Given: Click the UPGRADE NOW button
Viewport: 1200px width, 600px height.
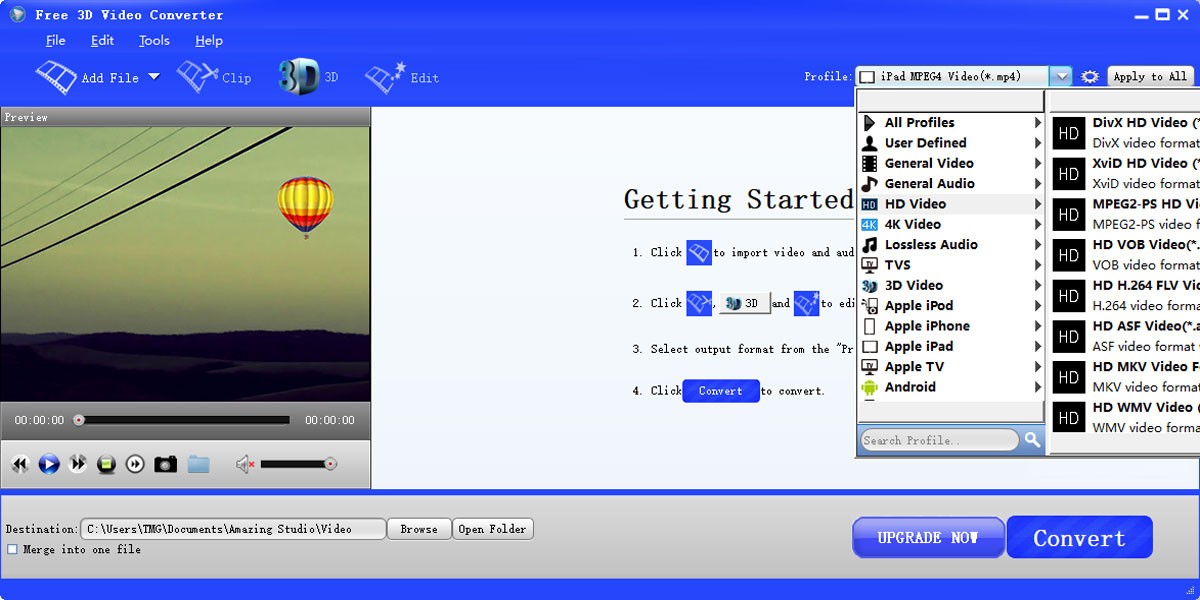Looking at the screenshot, I should point(928,537).
